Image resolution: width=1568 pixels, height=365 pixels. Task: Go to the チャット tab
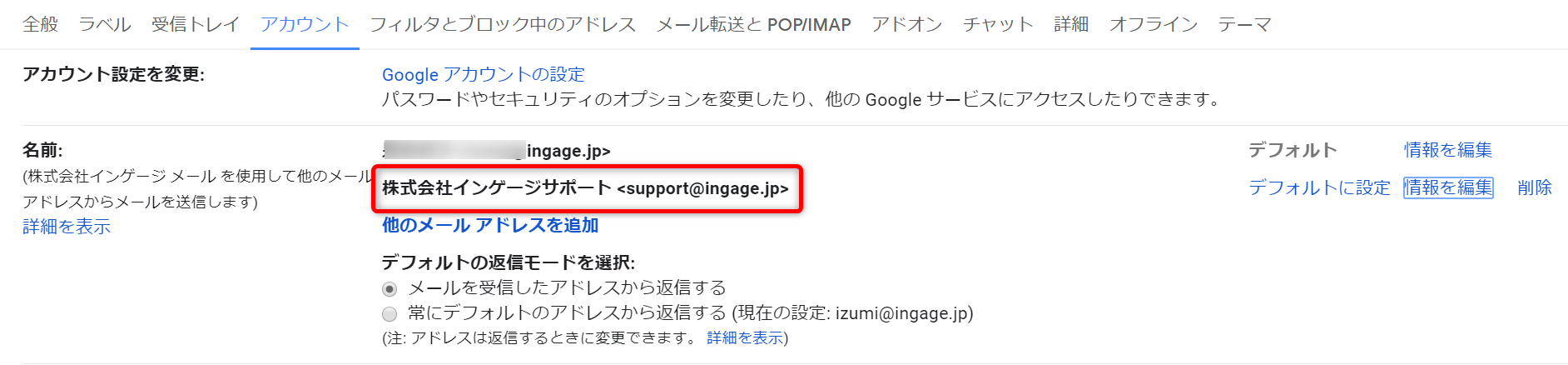pos(998,25)
